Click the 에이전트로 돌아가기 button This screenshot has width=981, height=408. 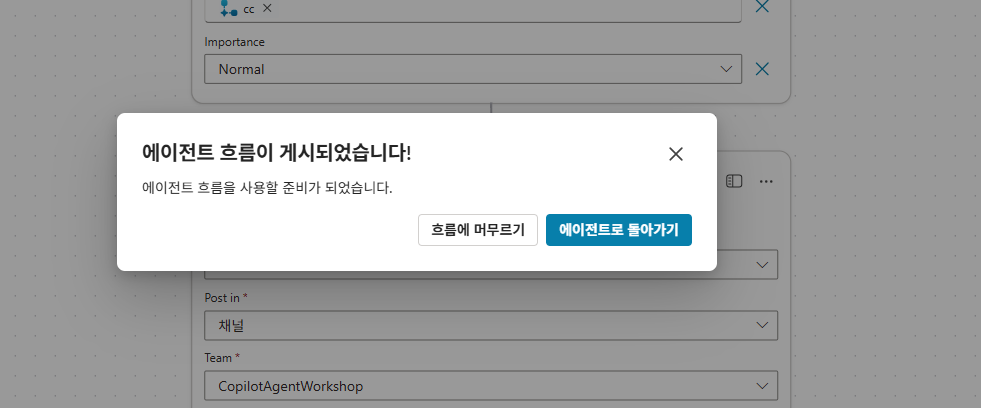[x=619, y=230]
